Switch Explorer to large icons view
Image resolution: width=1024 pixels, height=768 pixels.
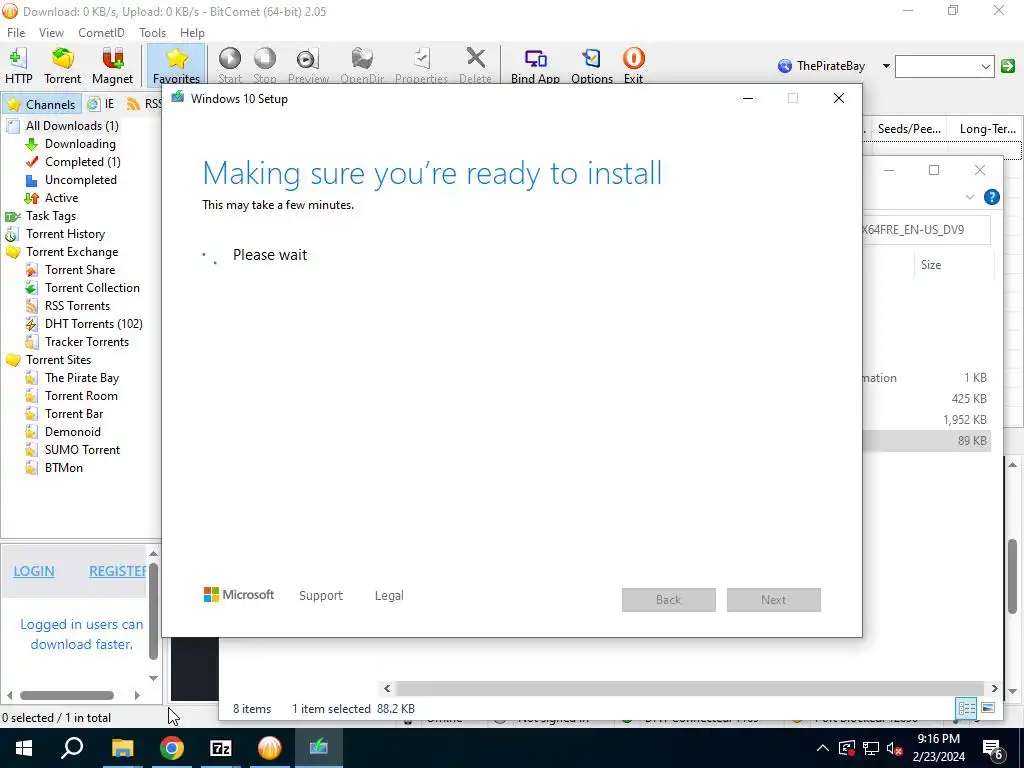[988, 708]
